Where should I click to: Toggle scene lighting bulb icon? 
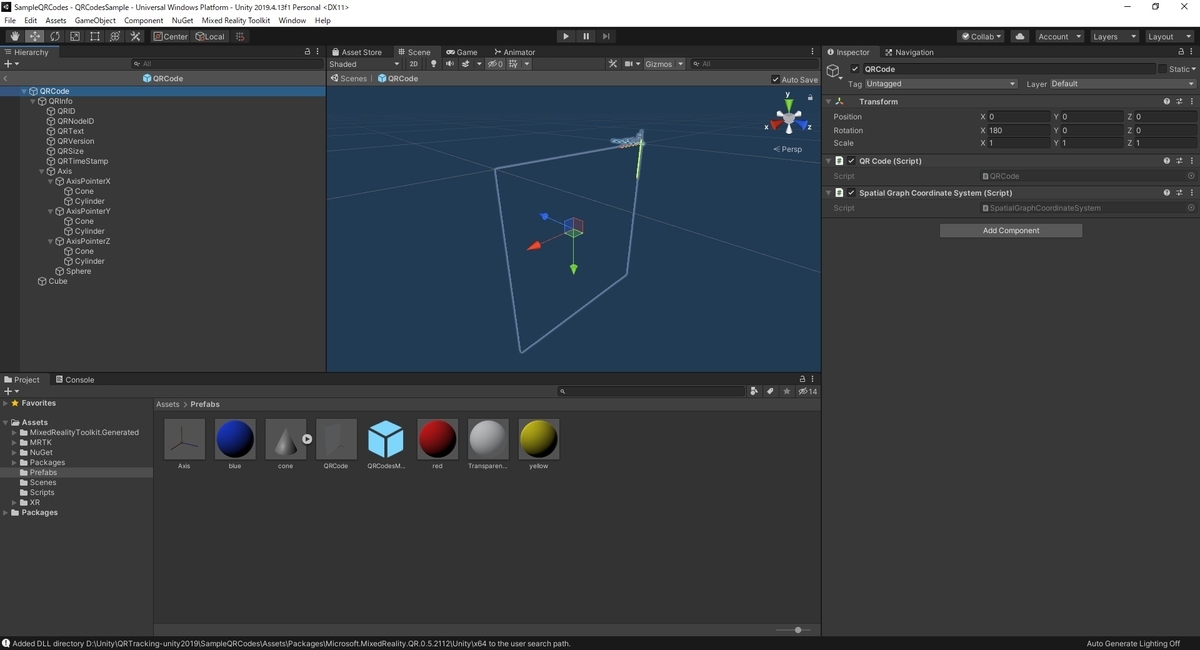(x=434, y=64)
